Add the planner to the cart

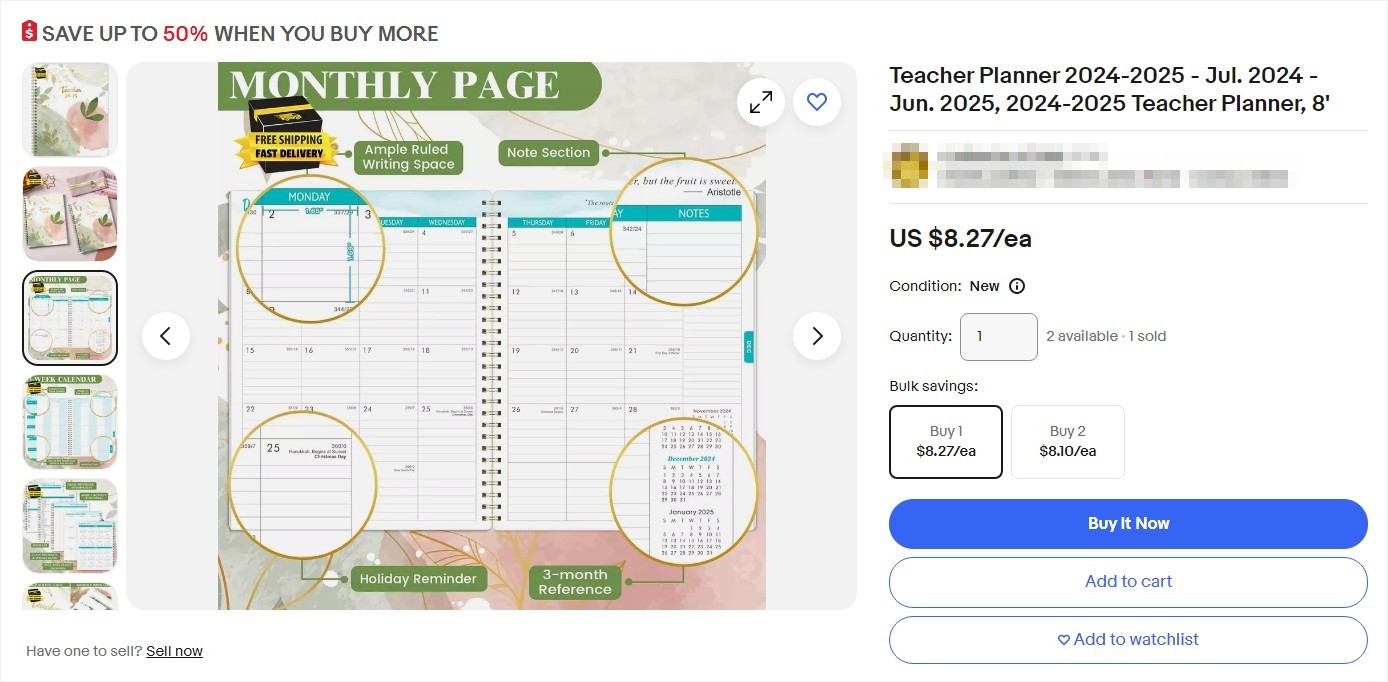pos(1128,581)
